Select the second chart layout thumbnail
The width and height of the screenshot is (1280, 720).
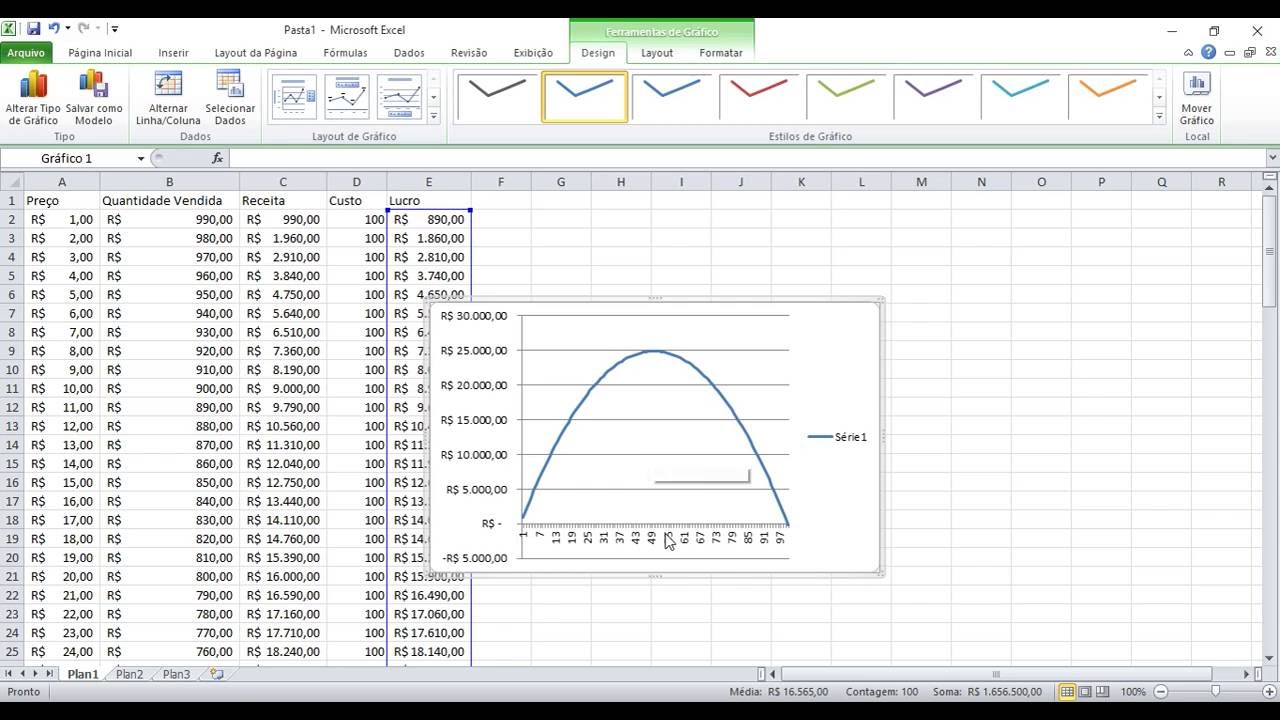(347, 97)
